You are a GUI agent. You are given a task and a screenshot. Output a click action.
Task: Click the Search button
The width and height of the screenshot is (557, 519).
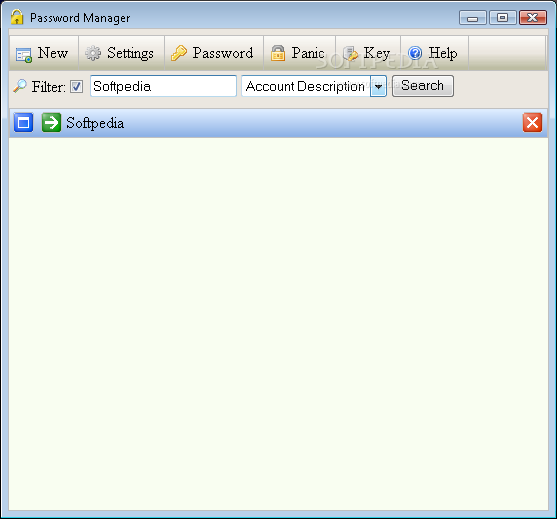423,86
